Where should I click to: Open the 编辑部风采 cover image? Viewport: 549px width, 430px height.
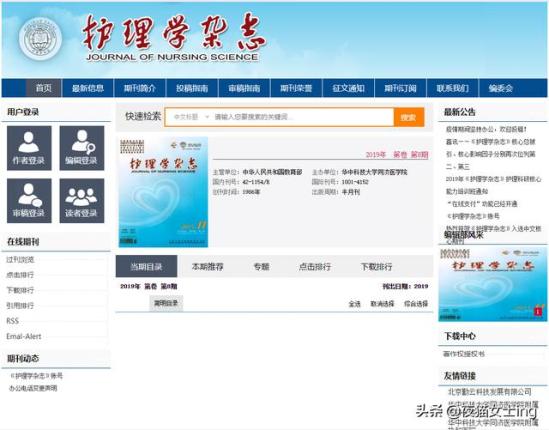pyautogui.click(x=492, y=284)
